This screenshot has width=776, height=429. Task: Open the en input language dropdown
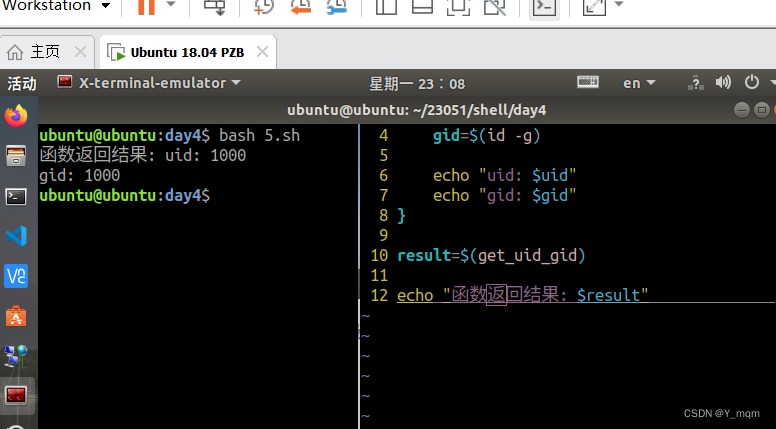point(639,83)
